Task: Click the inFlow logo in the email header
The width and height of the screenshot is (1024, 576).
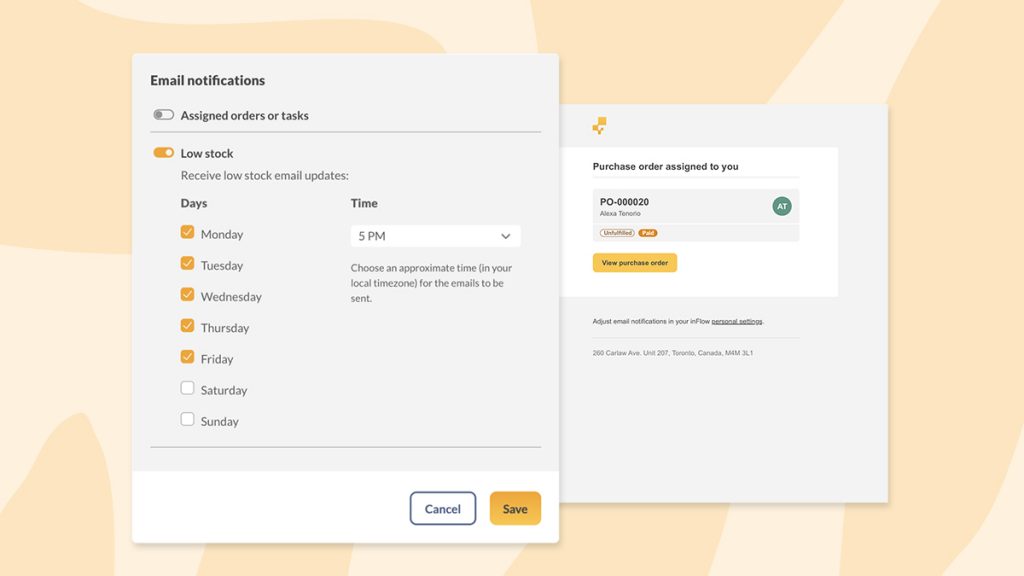Action: pyautogui.click(x=600, y=127)
